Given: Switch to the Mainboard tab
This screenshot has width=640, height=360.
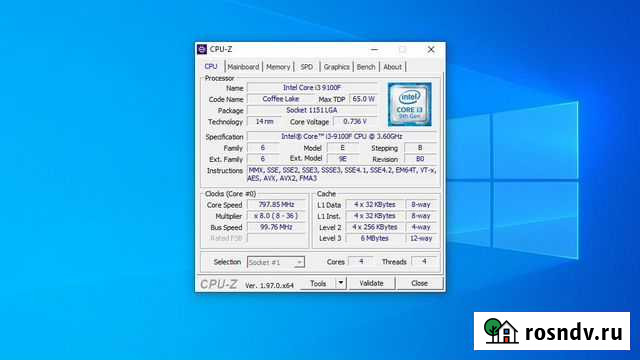Looking at the screenshot, I should click(x=243, y=67).
